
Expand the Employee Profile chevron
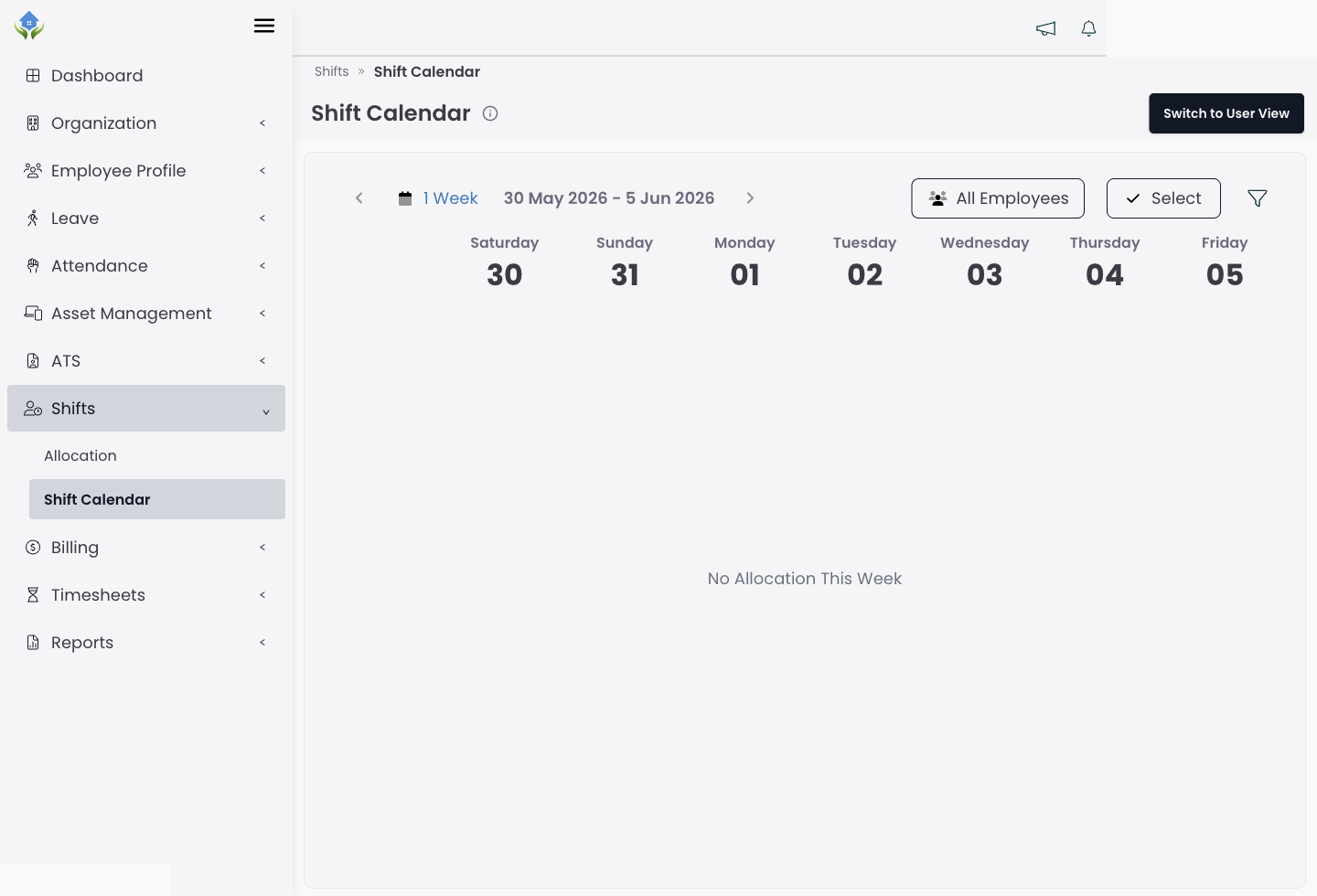[262, 171]
